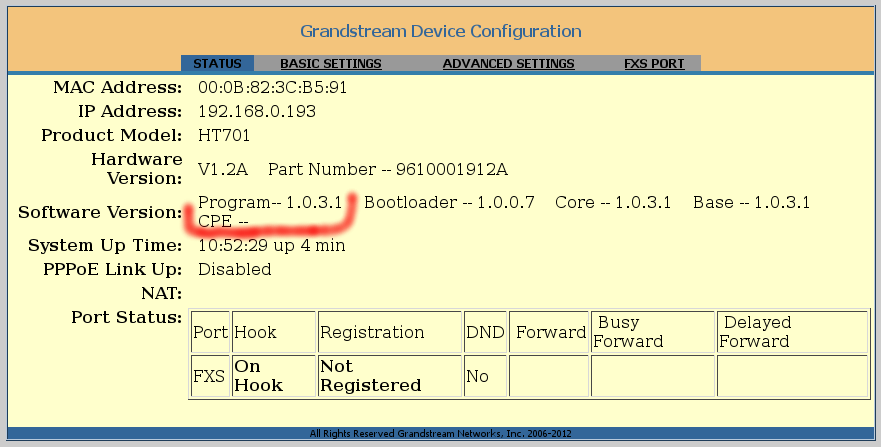The width and height of the screenshot is (881, 447).
Task: Click the product model HT701 value
Action: pos(224,135)
